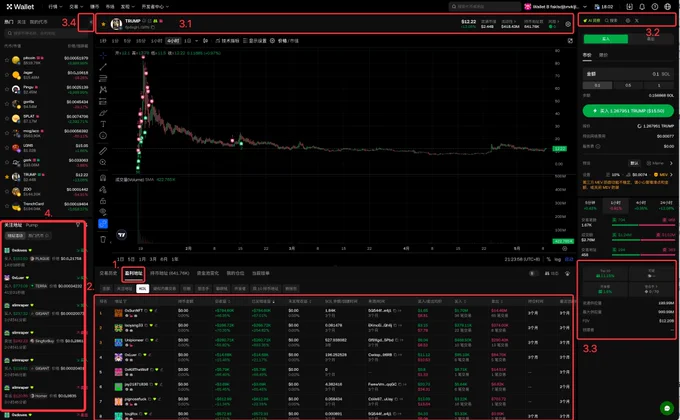Open the AI 洞察 insights button

point(592,20)
